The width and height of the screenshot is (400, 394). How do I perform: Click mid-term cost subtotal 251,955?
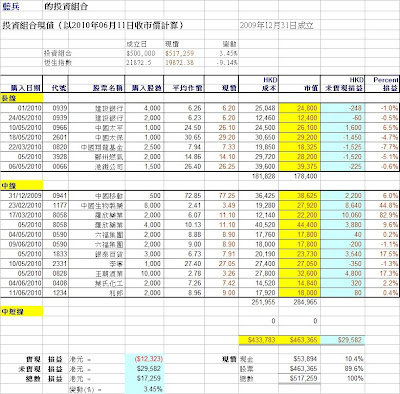point(259,302)
